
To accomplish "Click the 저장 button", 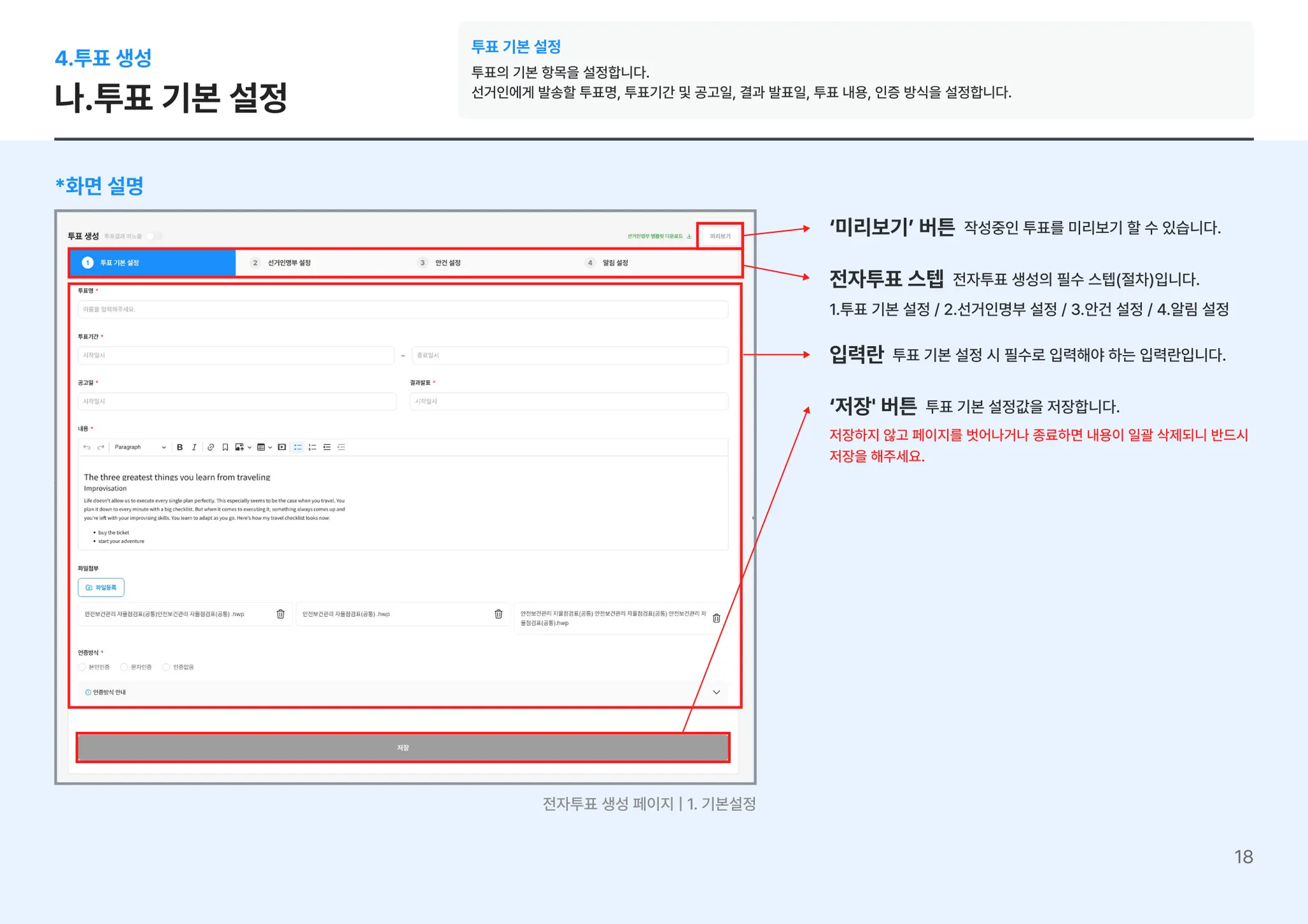I will coord(403,748).
